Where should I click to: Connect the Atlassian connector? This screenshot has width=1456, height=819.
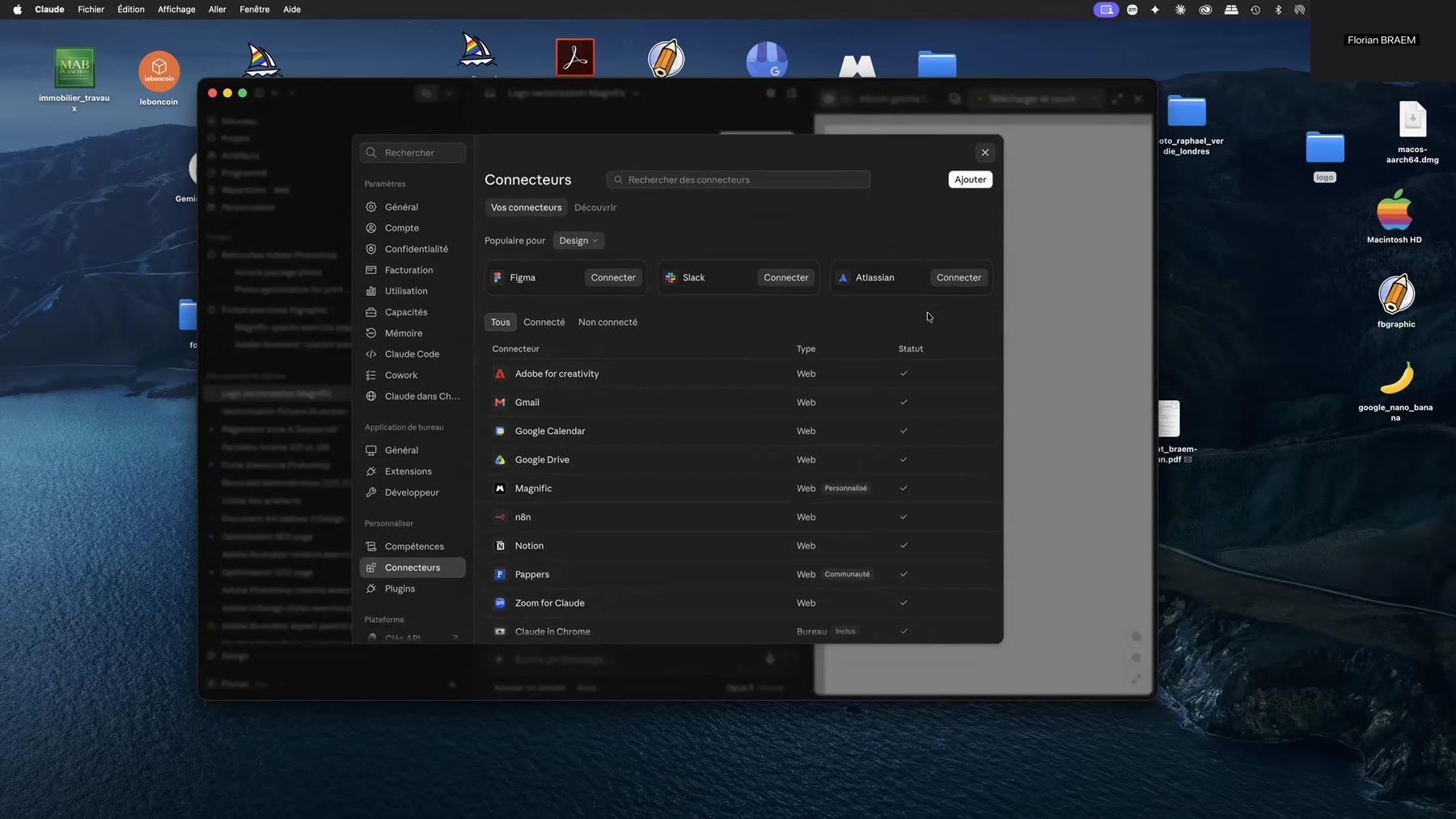[x=959, y=277]
